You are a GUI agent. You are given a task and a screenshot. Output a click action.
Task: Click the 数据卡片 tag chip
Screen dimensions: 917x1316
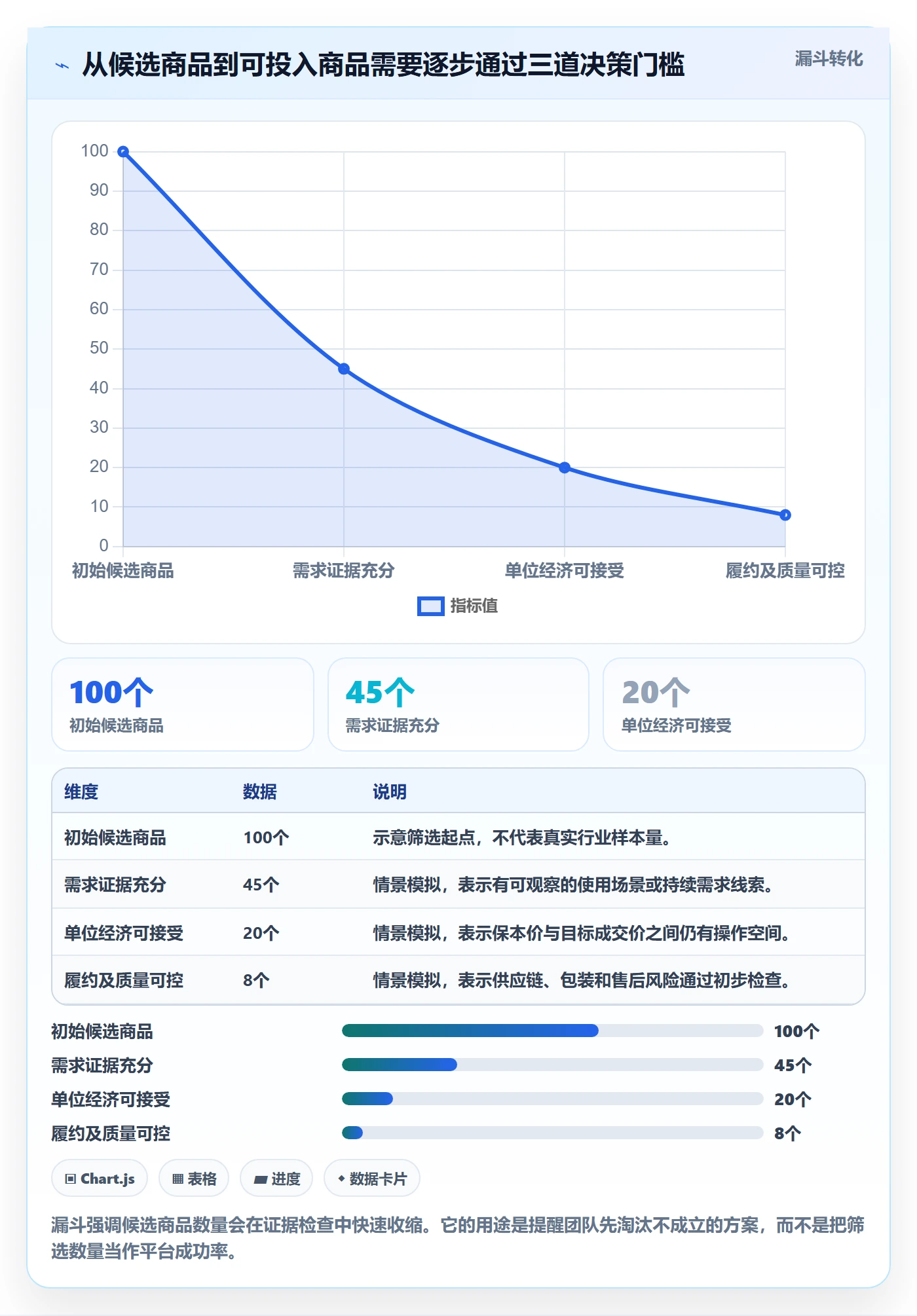pyautogui.click(x=372, y=1179)
